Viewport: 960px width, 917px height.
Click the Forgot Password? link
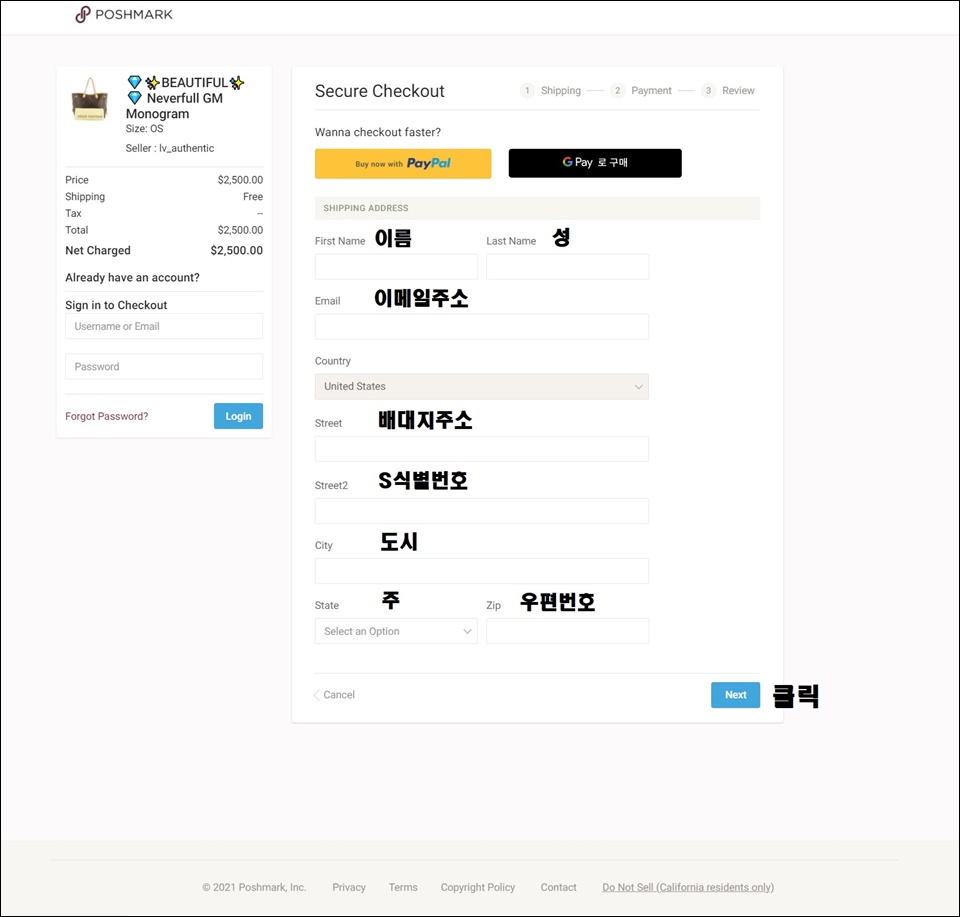coord(107,416)
